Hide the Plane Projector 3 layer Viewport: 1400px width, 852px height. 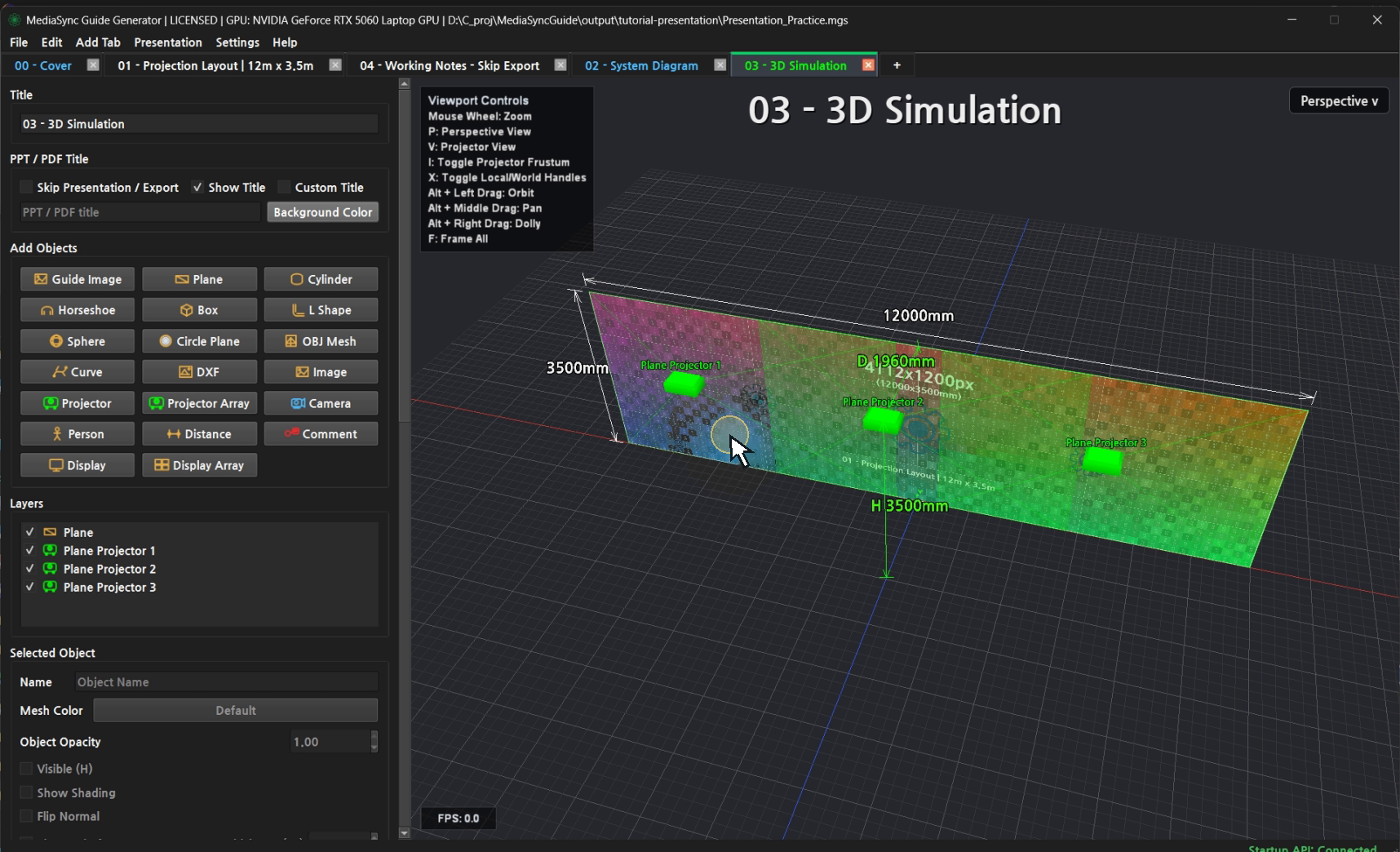(x=30, y=587)
